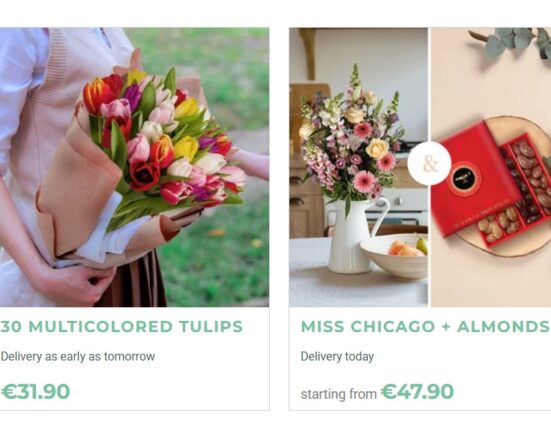Click the fruit bowl in the kitchen photo

click(x=395, y=256)
